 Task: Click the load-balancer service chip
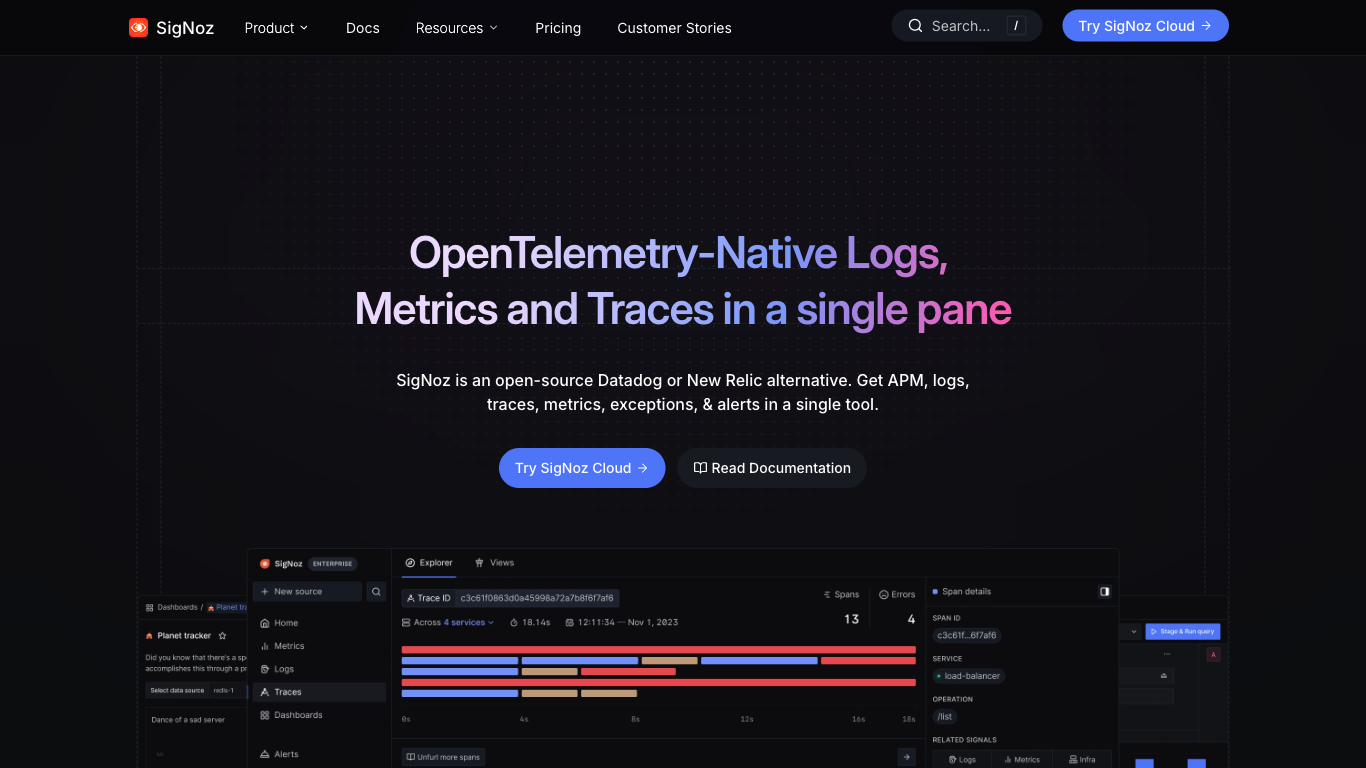click(968, 676)
